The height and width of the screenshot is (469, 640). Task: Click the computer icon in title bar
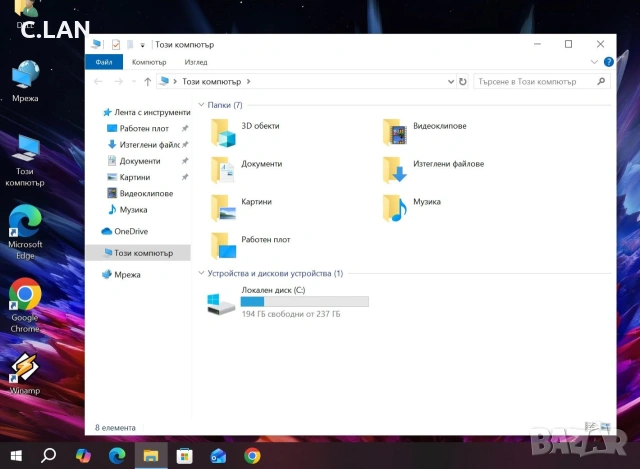pos(96,44)
